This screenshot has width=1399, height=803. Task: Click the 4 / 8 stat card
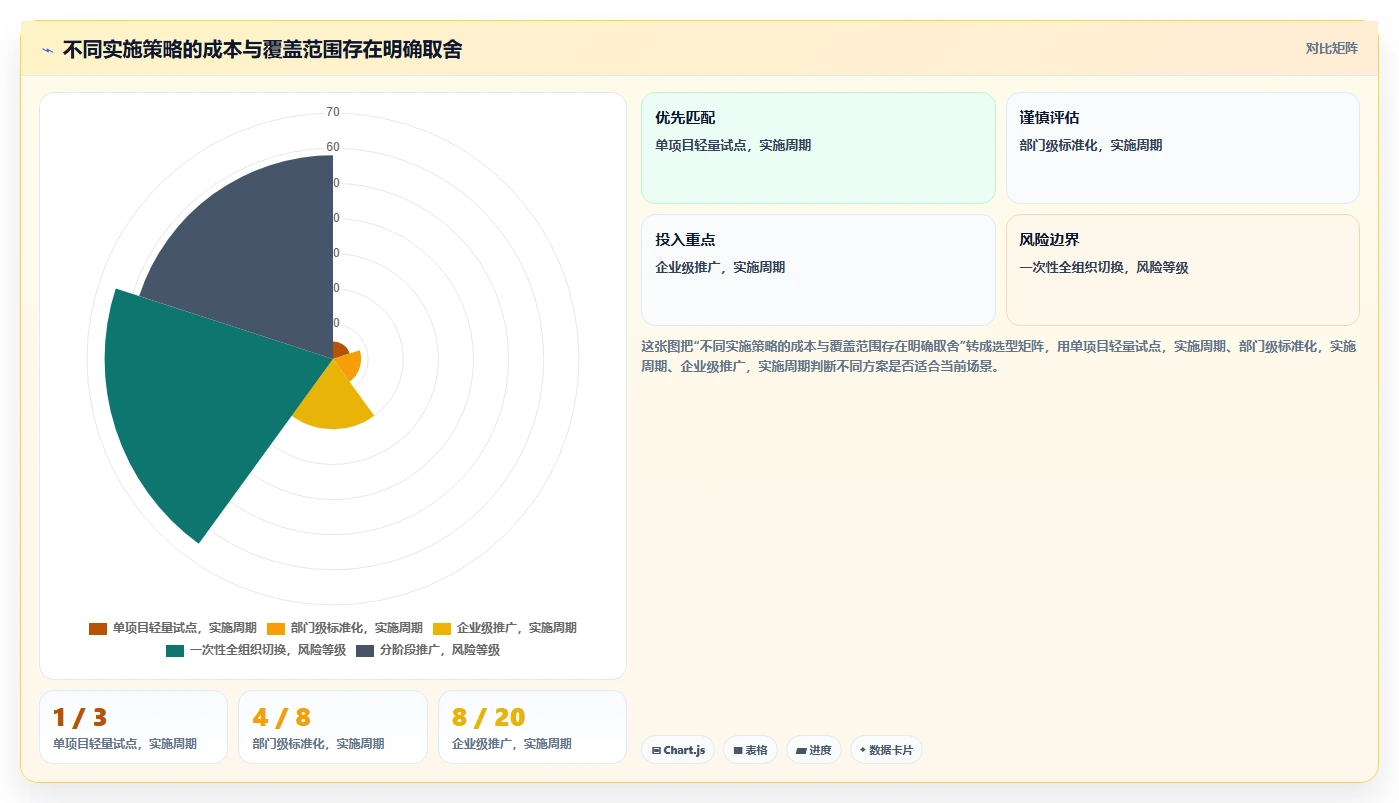333,727
